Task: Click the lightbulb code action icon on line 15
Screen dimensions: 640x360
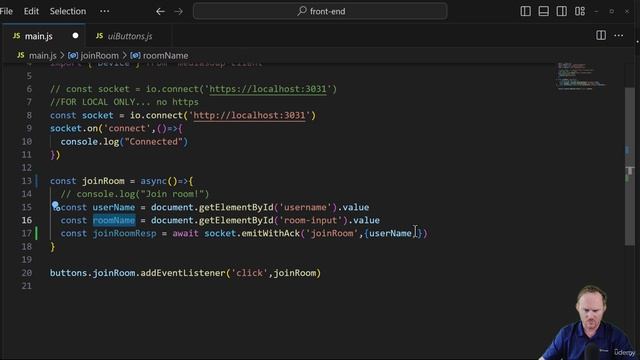Action: [x=56, y=206]
